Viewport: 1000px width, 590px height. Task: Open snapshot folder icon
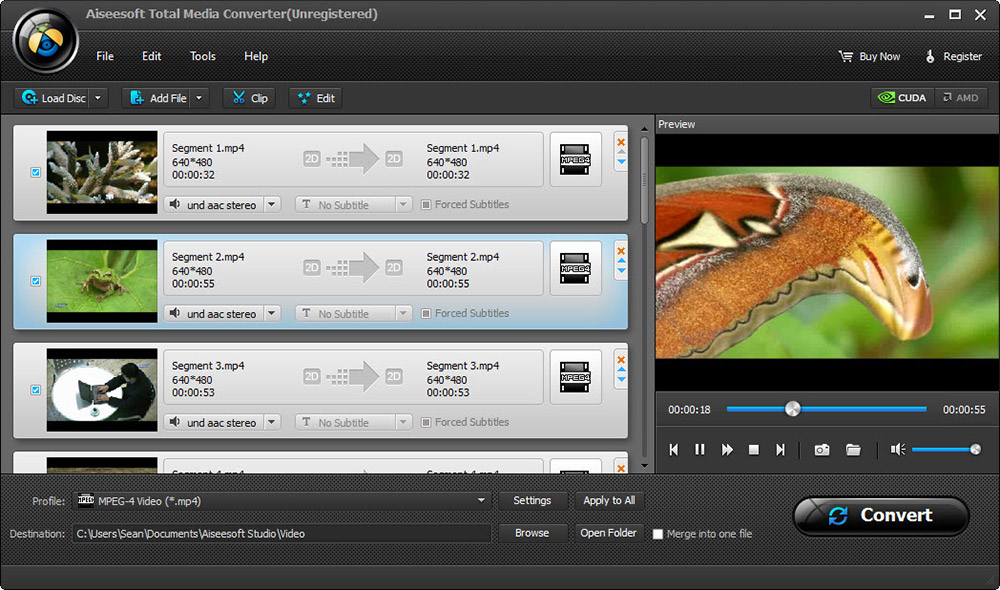(x=853, y=450)
